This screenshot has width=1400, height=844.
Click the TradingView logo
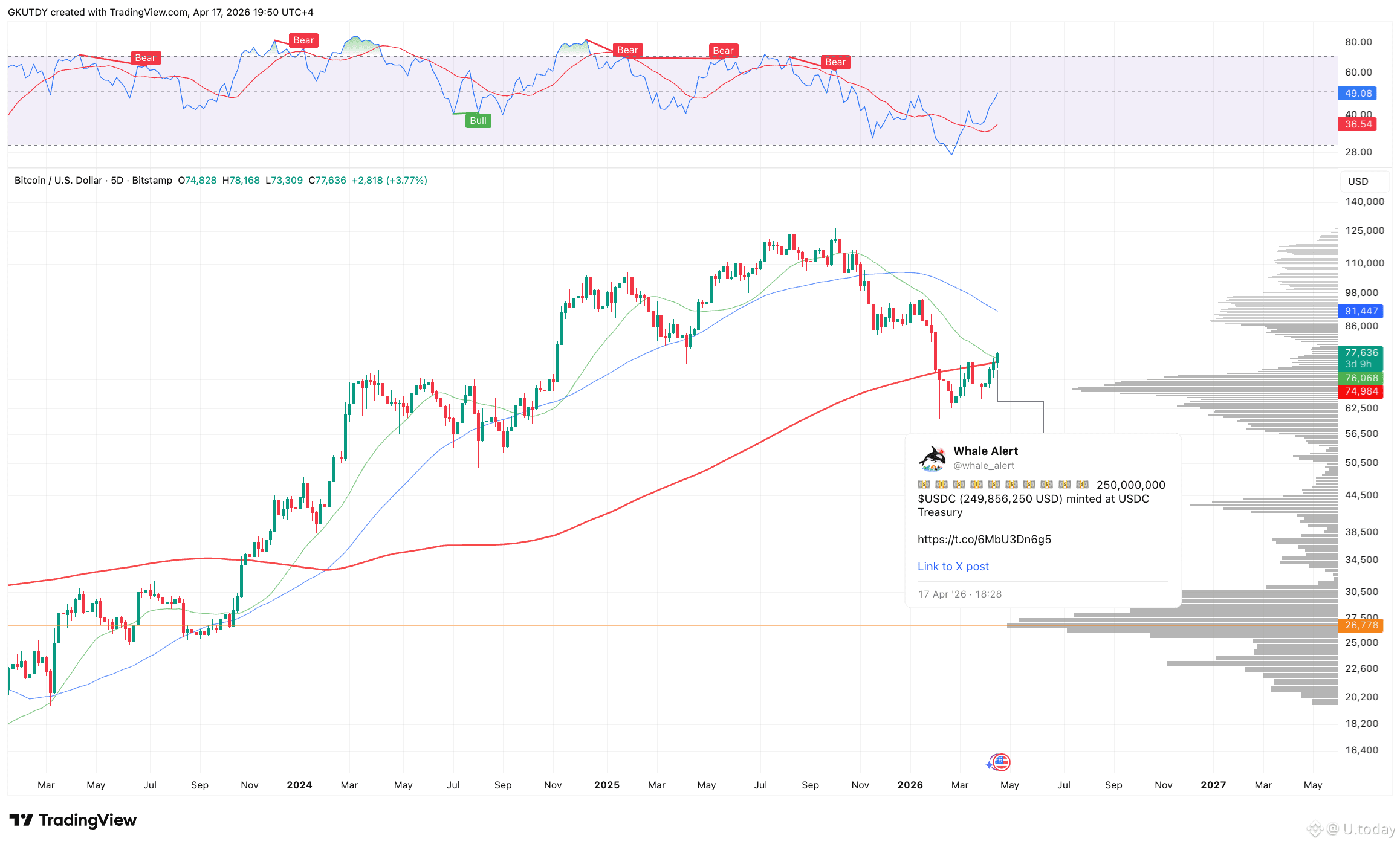click(x=73, y=820)
